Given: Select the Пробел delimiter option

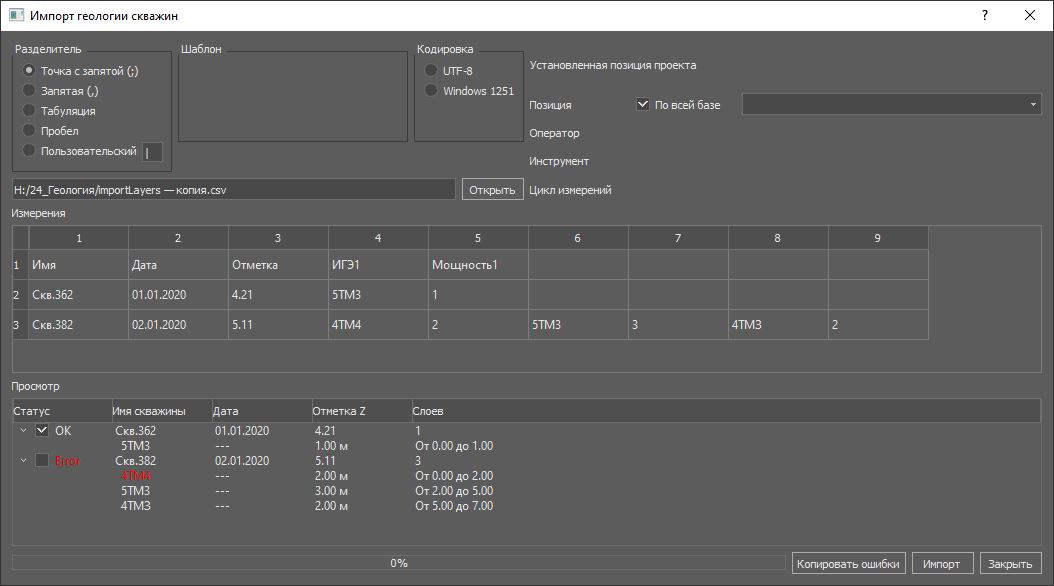Looking at the screenshot, I should click(x=29, y=131).
